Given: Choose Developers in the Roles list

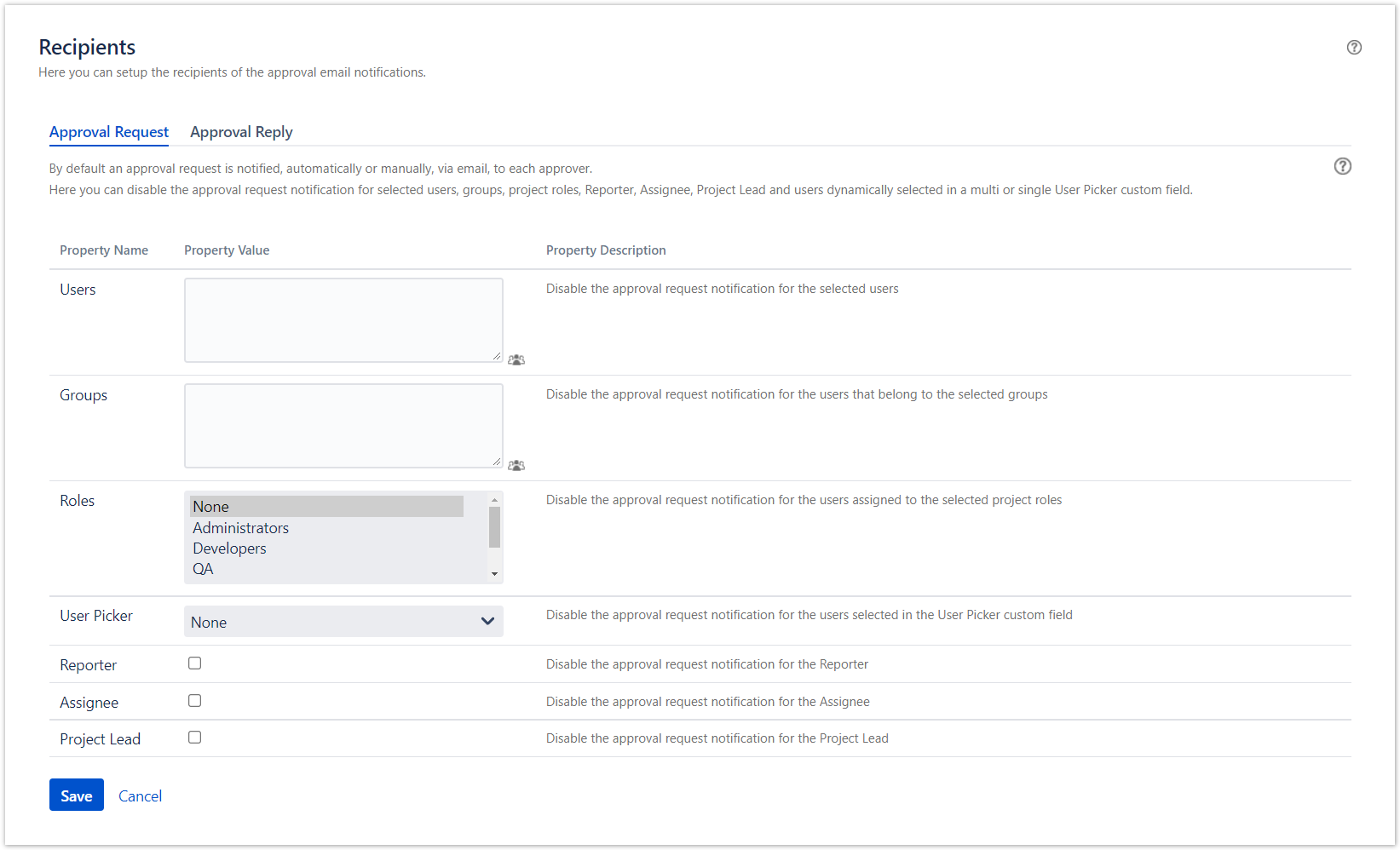Looking at the screenshot, I should tap(230, 548).
